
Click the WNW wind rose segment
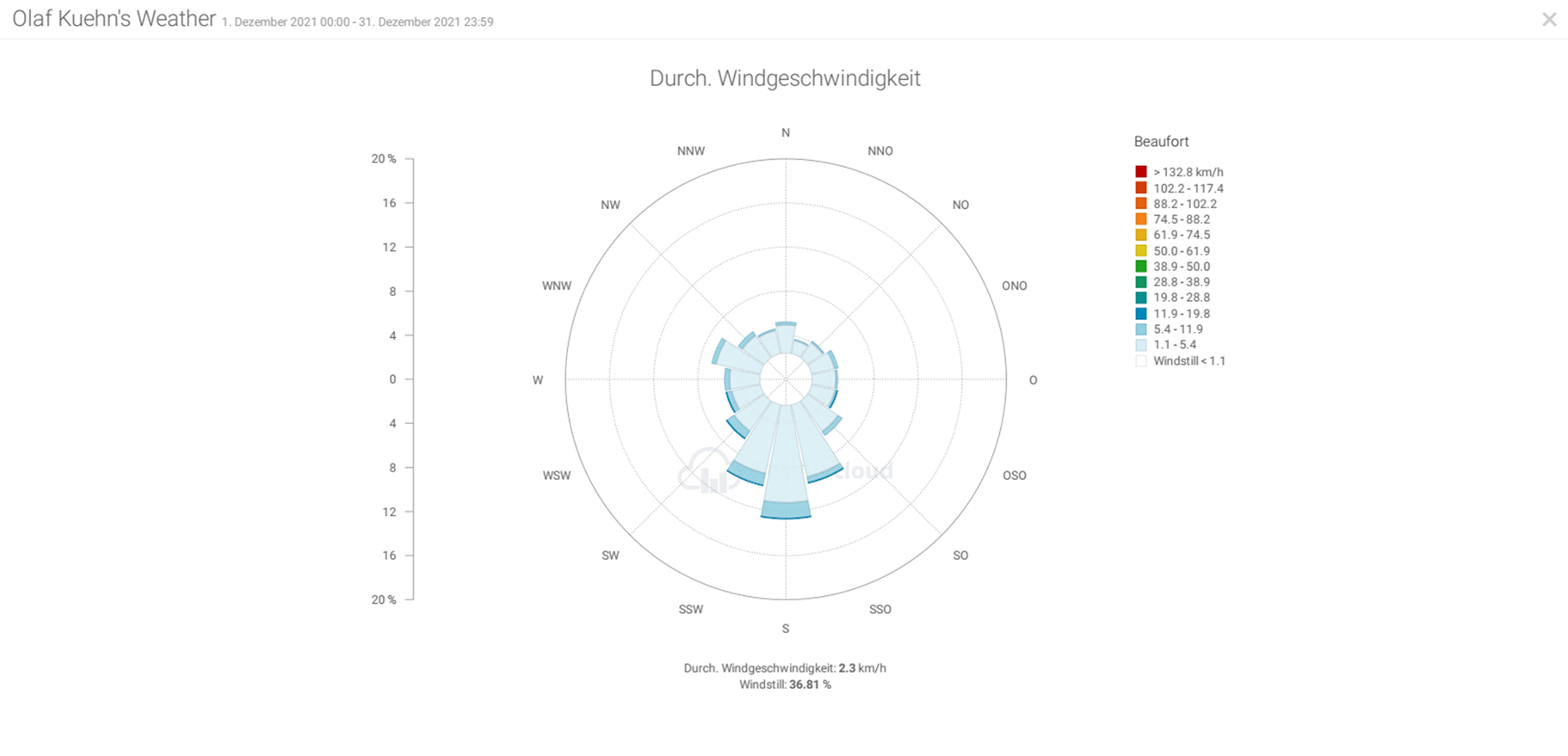(740, 357)
